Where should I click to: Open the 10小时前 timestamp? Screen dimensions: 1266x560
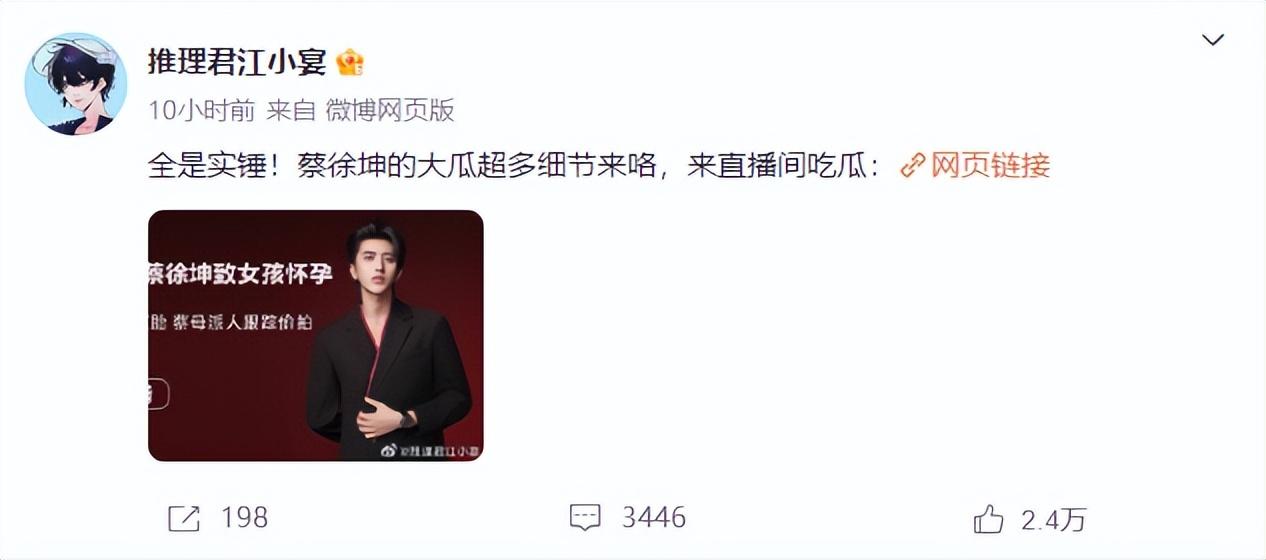click(x=201, y=111)
